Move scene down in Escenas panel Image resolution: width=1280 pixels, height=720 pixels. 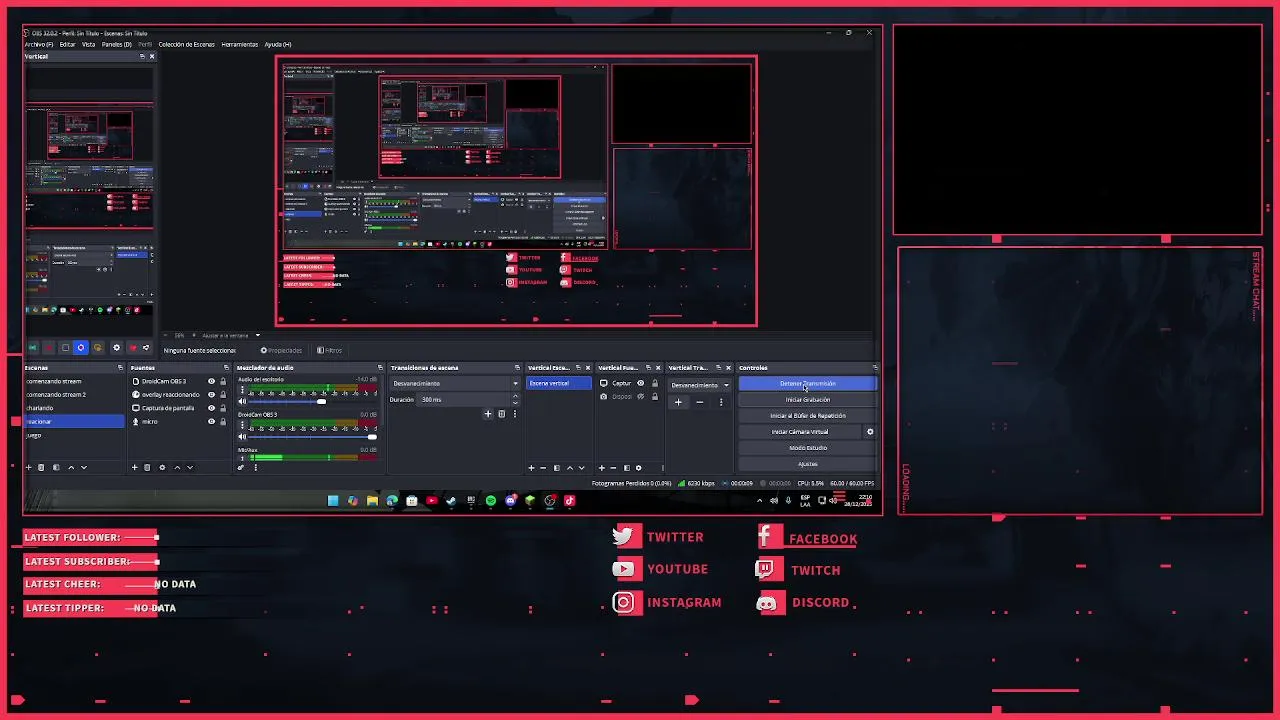coord(84,467)
